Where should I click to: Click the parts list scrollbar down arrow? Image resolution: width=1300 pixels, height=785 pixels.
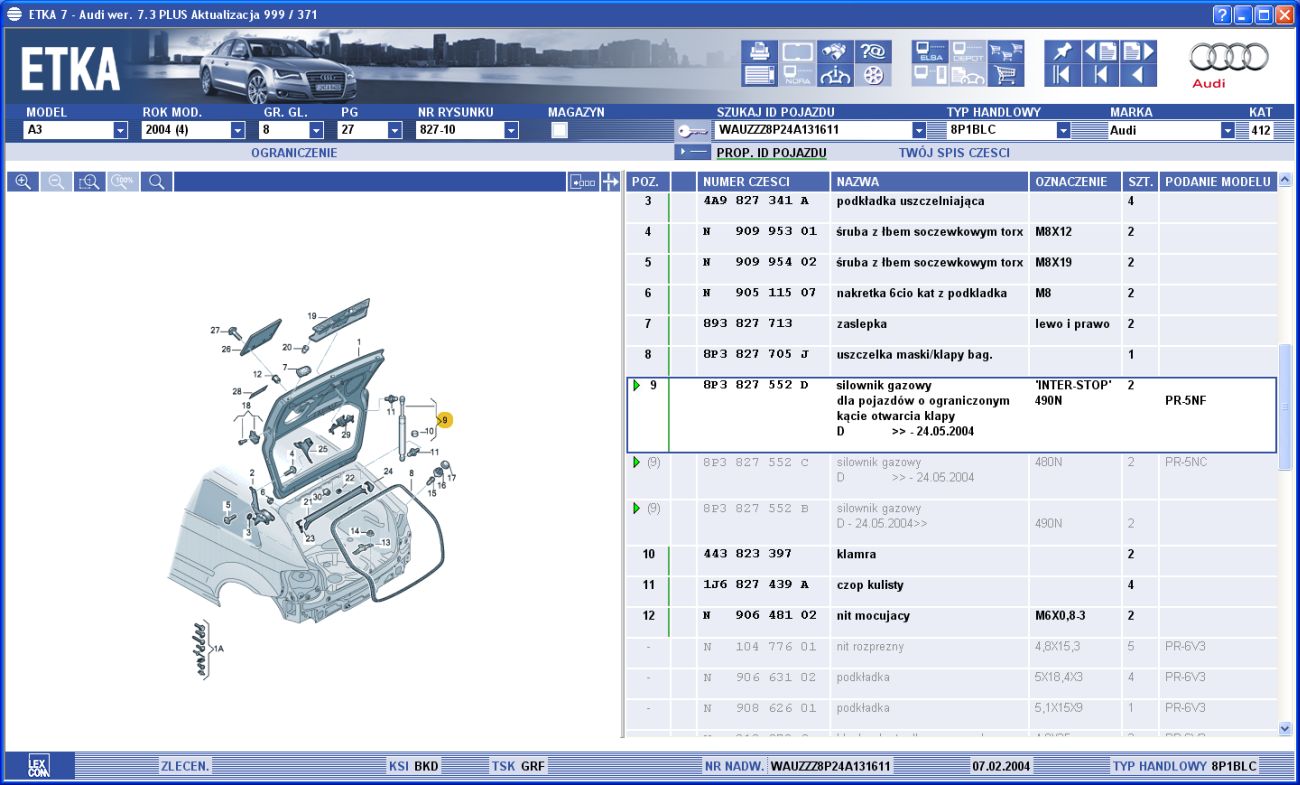(x=1285, y=729)
